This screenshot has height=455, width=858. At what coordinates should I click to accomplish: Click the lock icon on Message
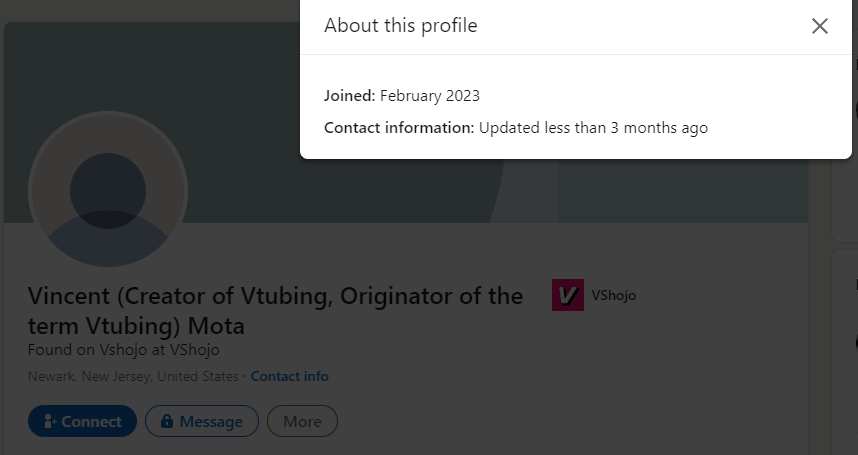[167, 421]
